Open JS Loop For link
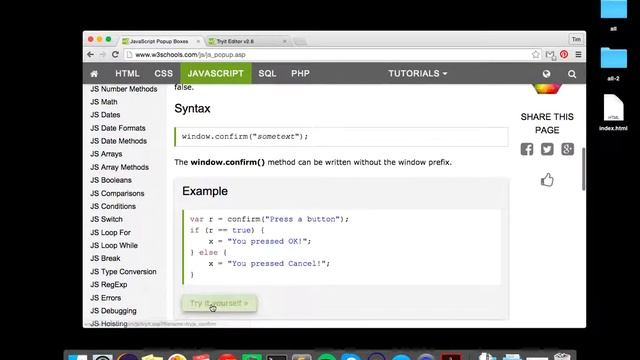The width and height of the screenshot is (640, 360). (110, 232)
